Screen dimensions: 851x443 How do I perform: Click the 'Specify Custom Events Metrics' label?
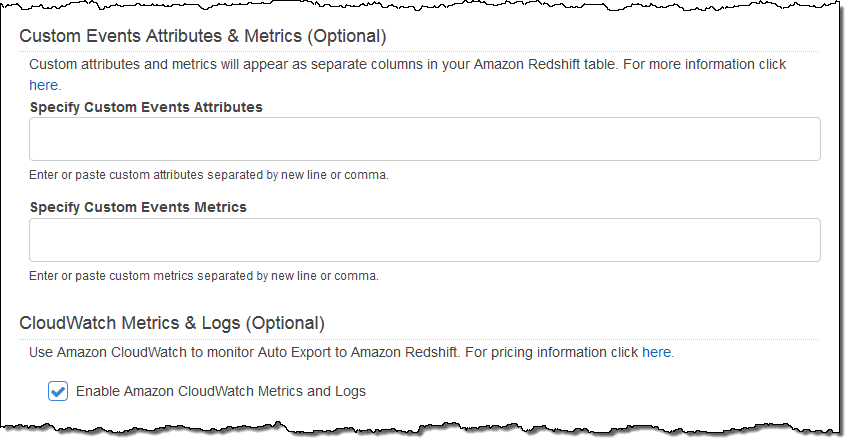[138, 207]
